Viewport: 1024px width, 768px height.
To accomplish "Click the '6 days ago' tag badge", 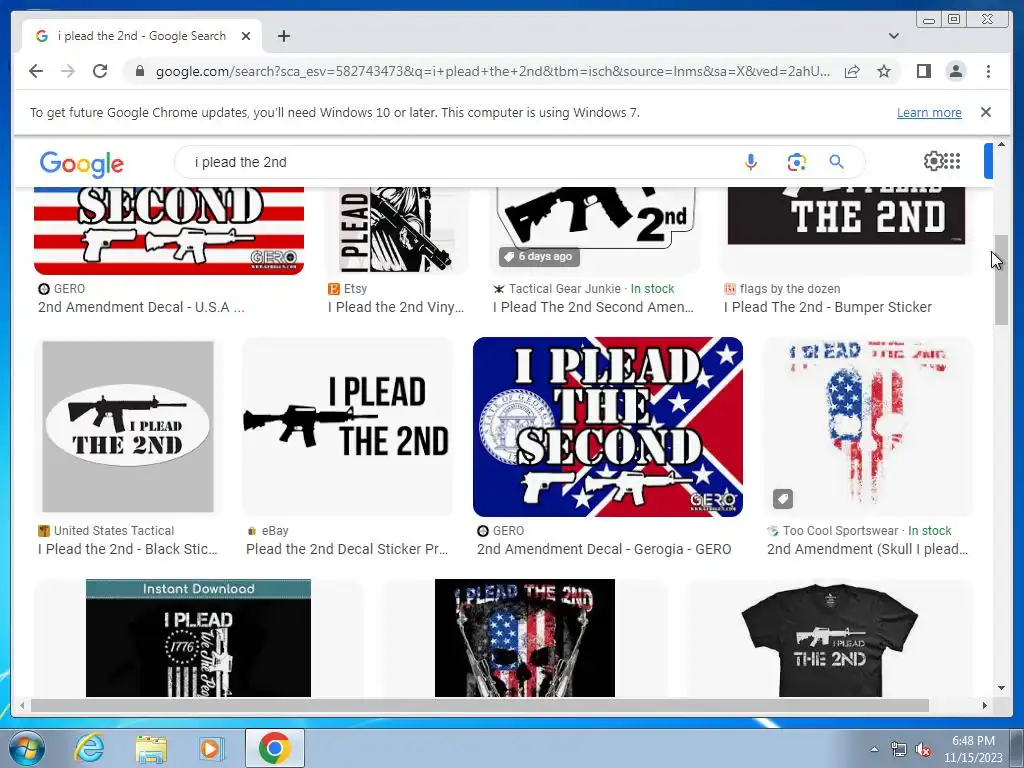I will pyautogui.click(x=539, y=257).
